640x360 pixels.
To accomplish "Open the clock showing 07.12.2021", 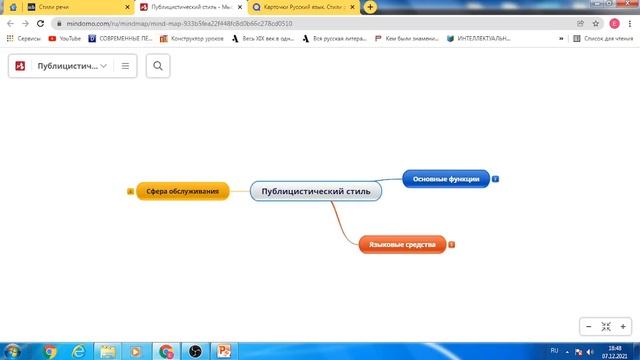I will [614, 352].
